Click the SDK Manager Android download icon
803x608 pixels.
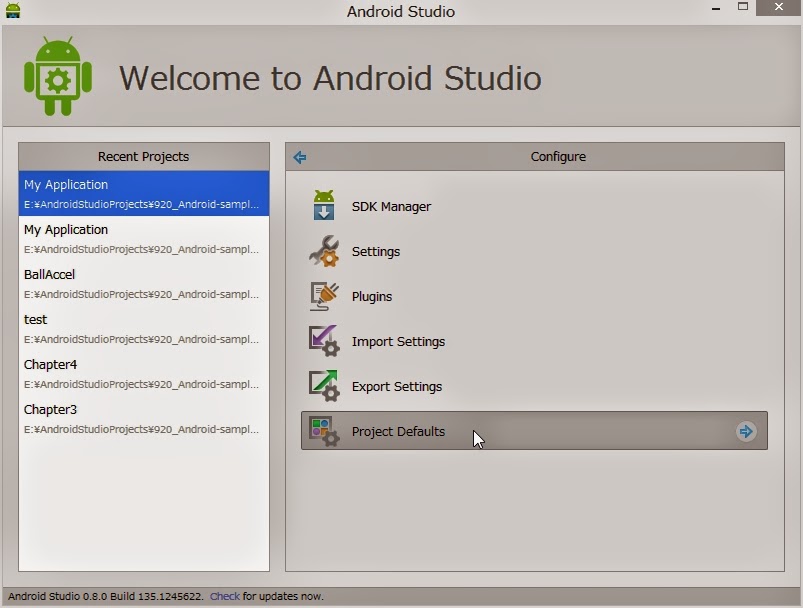[x=324, y=205]
